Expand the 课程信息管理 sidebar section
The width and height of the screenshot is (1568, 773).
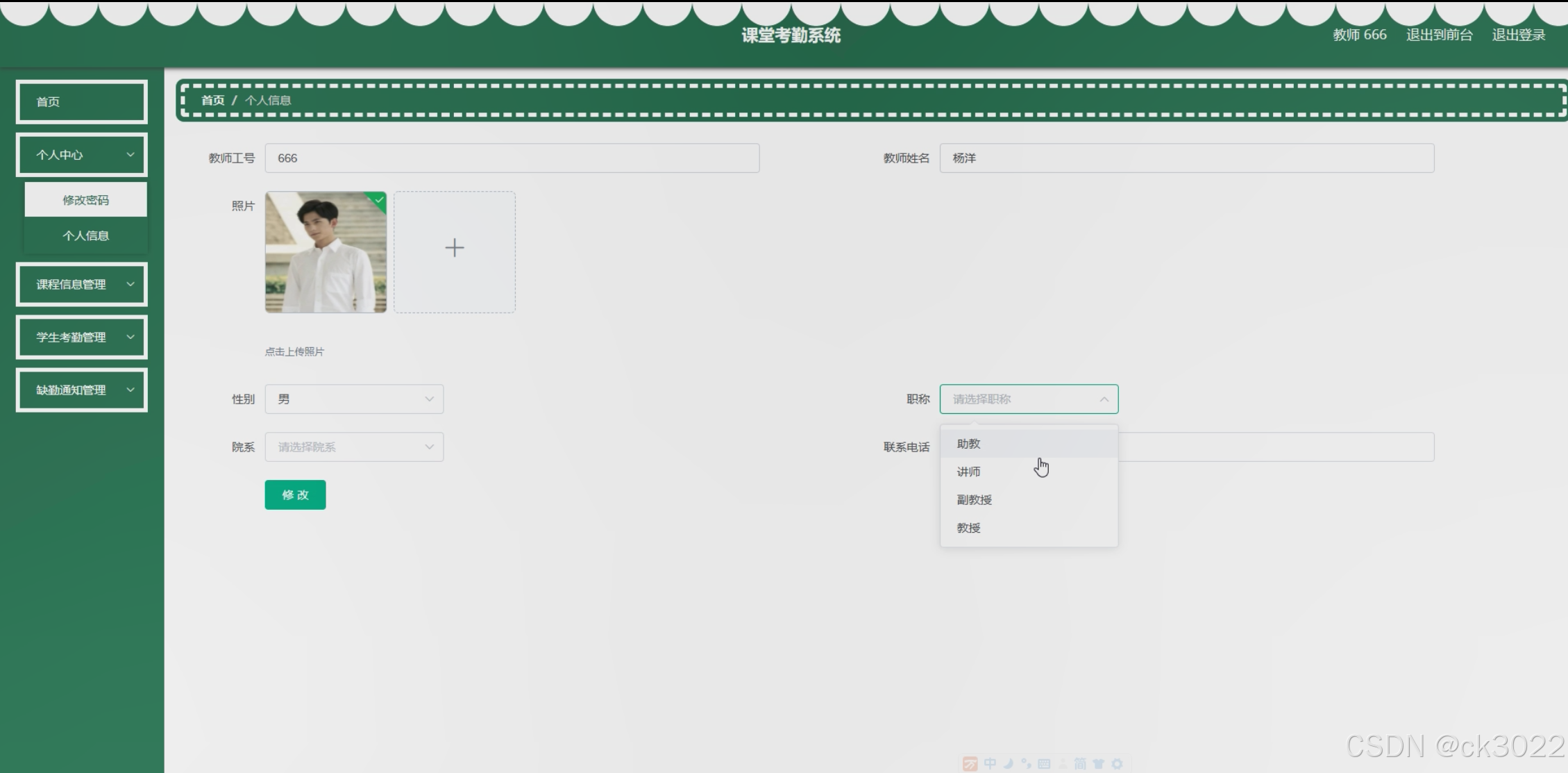click(82, 284)
